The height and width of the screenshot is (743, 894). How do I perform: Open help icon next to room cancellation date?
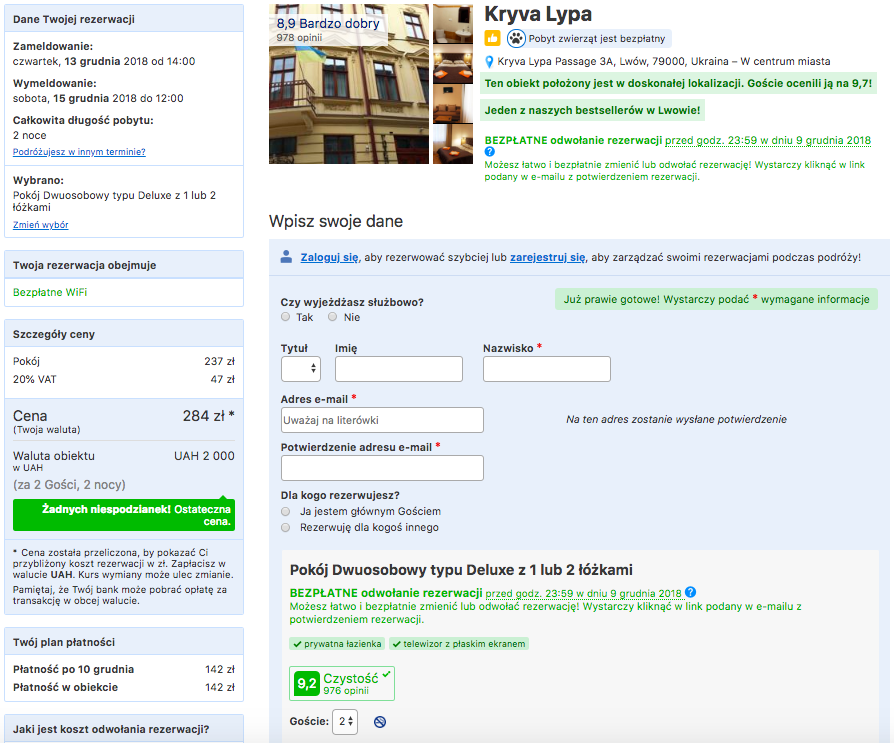[690, 592]
